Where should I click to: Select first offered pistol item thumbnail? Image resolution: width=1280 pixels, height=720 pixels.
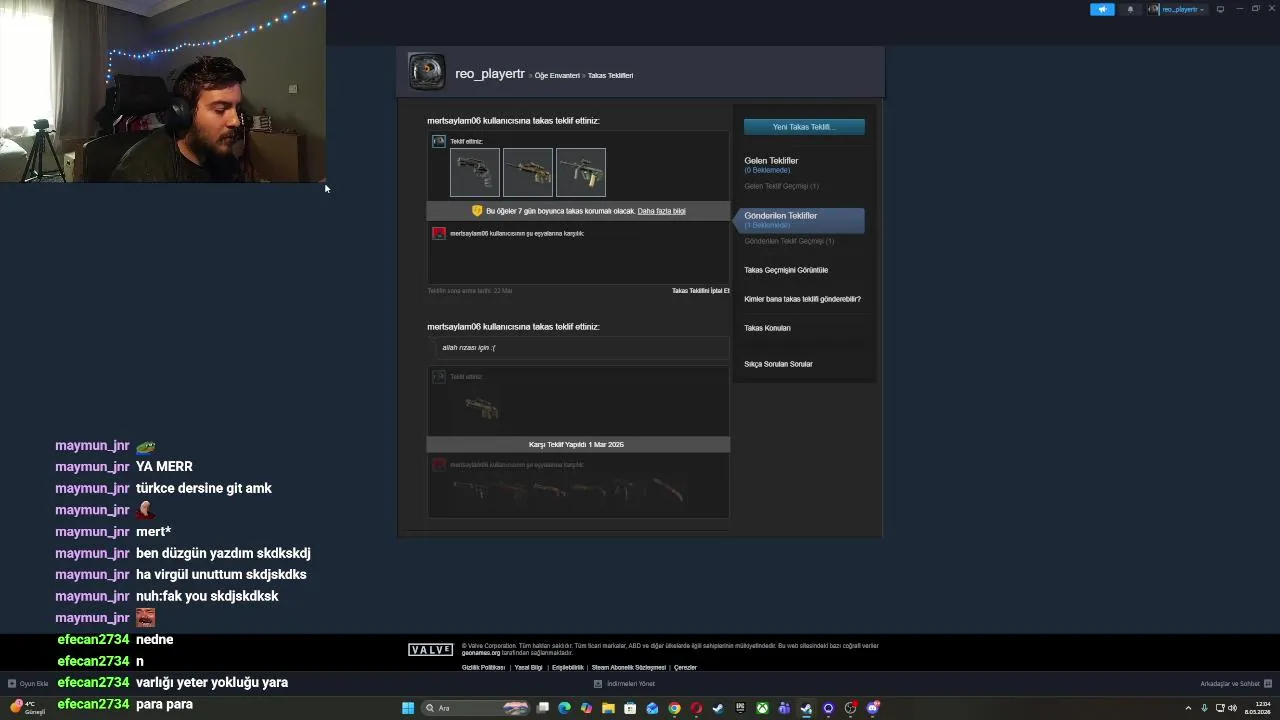coord(475,172)
